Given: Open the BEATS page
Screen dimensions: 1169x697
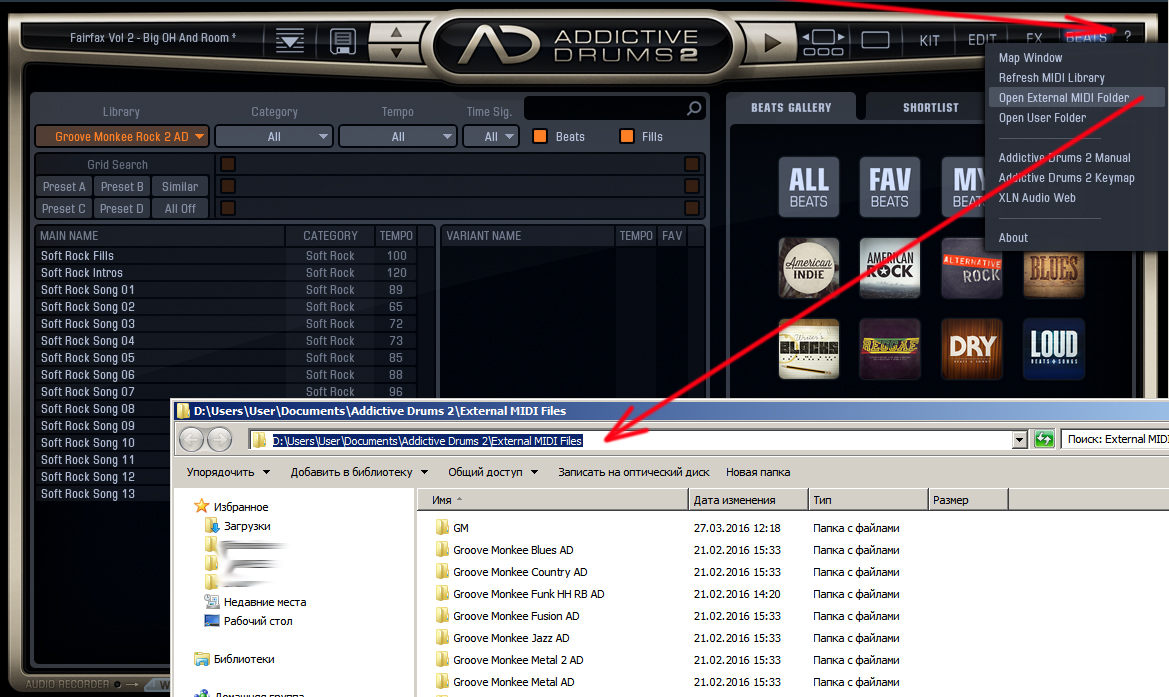Looking at the screenshot, I should tap(1086, 37).
